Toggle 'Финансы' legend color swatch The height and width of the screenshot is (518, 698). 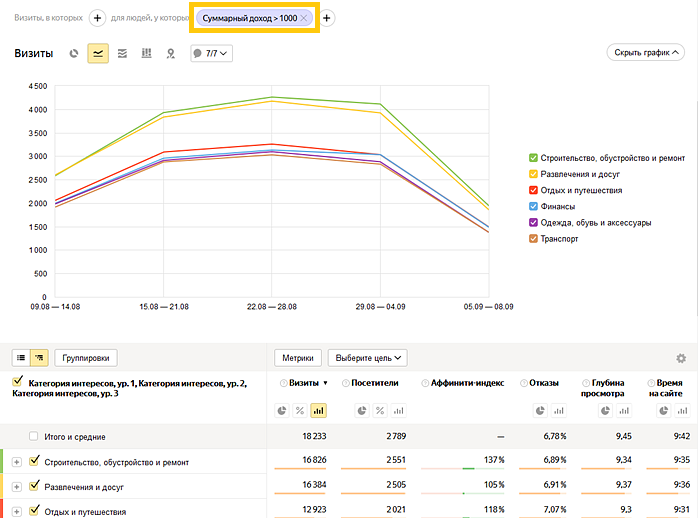tap(533, 206)
